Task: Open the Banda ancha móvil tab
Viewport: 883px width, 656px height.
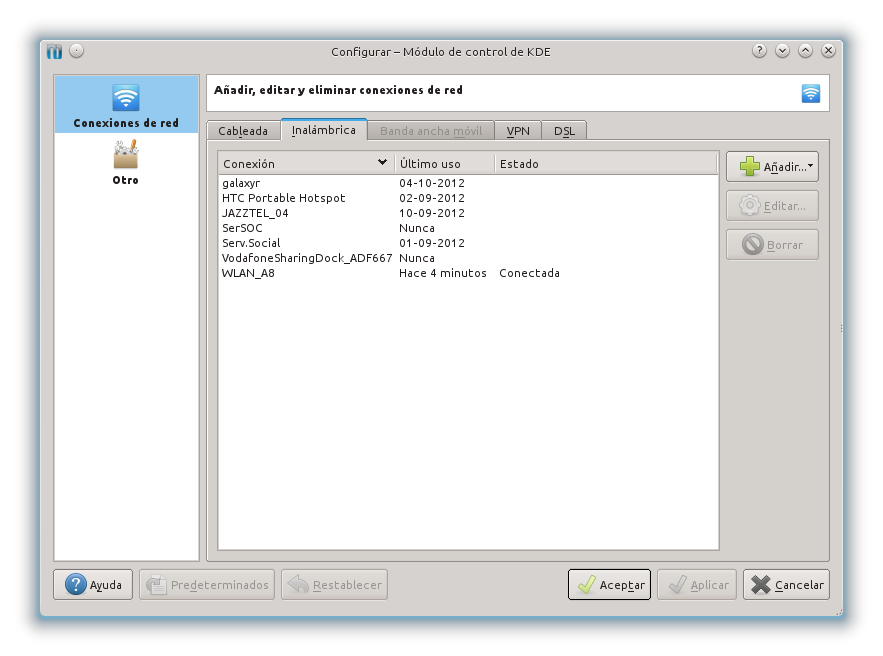Action: coord(431,131)
